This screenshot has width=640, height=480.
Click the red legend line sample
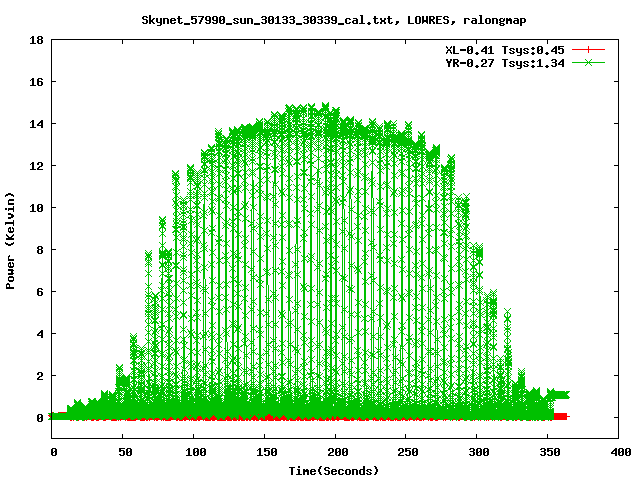588,50
